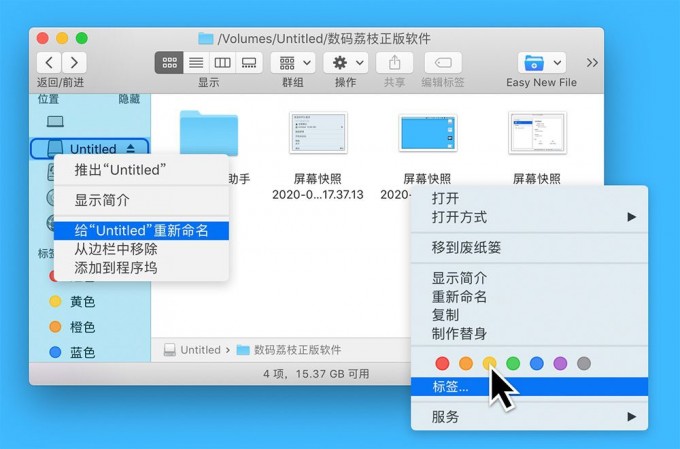The width and height of the screenshot is (680, 449).
Task: Select the blue 蓝色 tag in sidebar
Action: click(72, 352)
